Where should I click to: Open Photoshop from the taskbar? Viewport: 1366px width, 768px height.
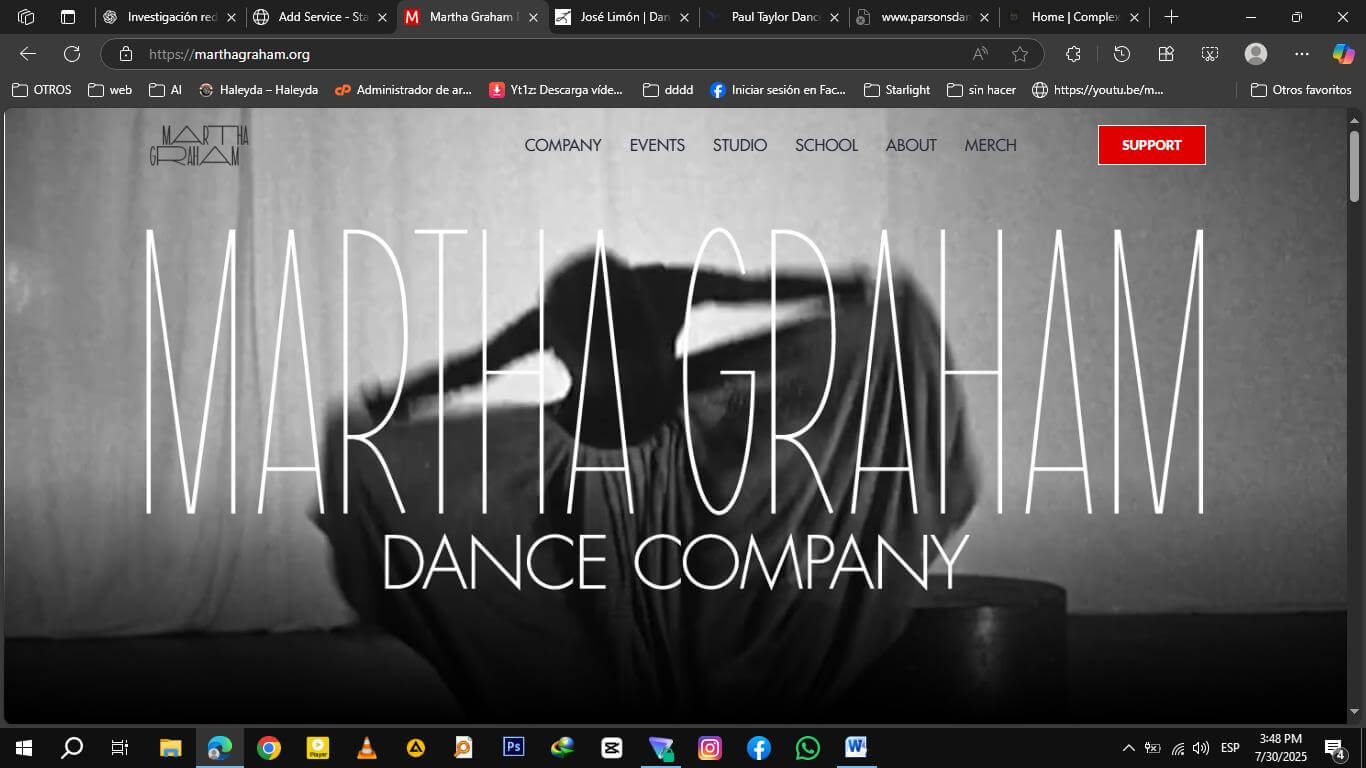point(513,747)
